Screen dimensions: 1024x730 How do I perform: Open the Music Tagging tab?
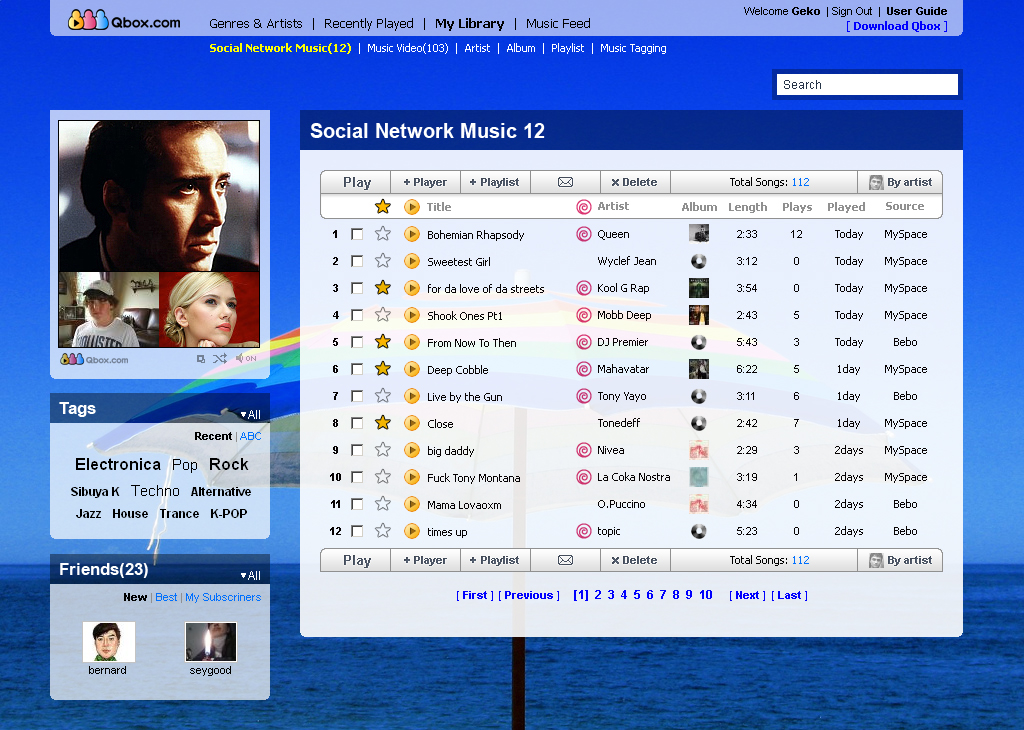(x=633, y=48)
